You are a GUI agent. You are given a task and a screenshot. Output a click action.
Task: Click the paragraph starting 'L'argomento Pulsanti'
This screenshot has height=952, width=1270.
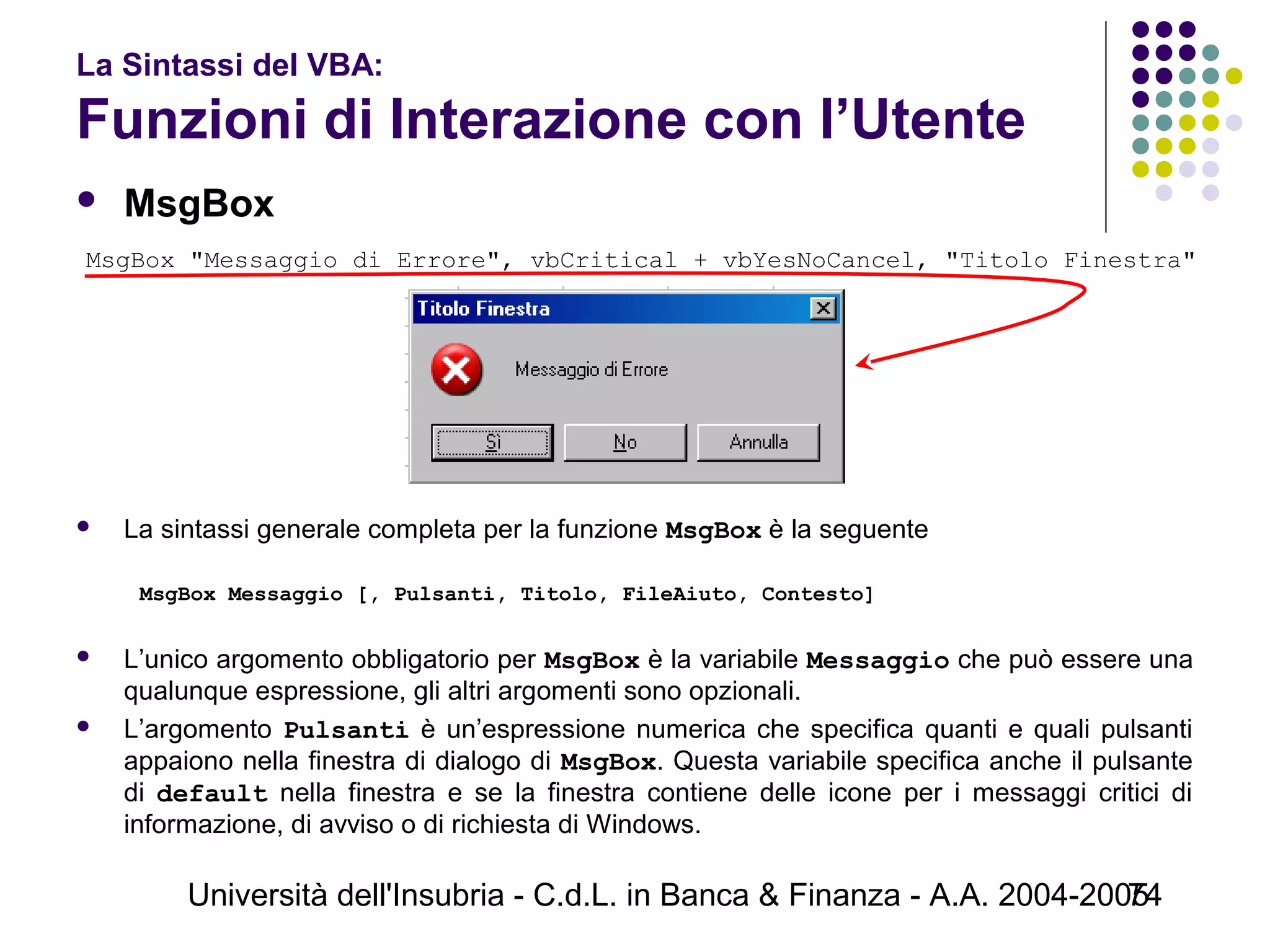[658, 777]
